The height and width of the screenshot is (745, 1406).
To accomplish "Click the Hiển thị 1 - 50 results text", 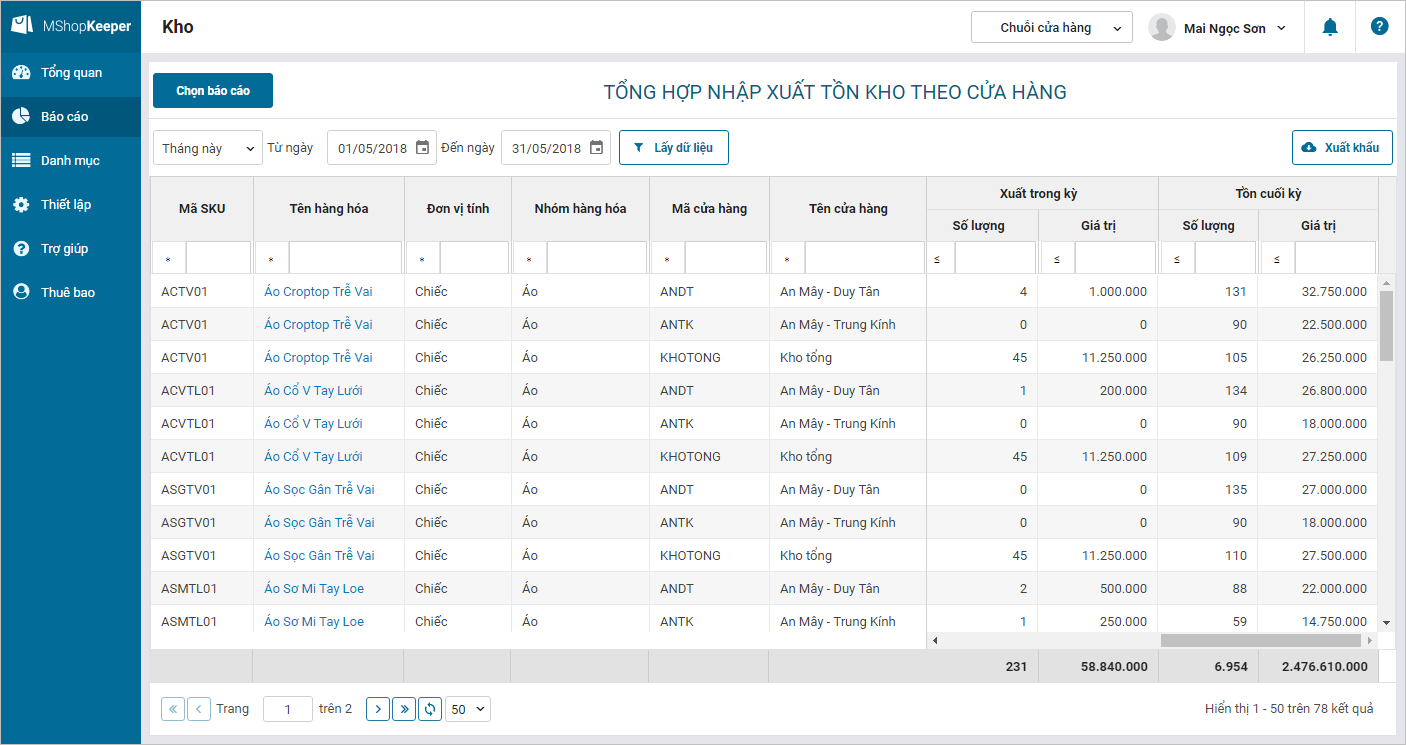I will (1289, 709).
